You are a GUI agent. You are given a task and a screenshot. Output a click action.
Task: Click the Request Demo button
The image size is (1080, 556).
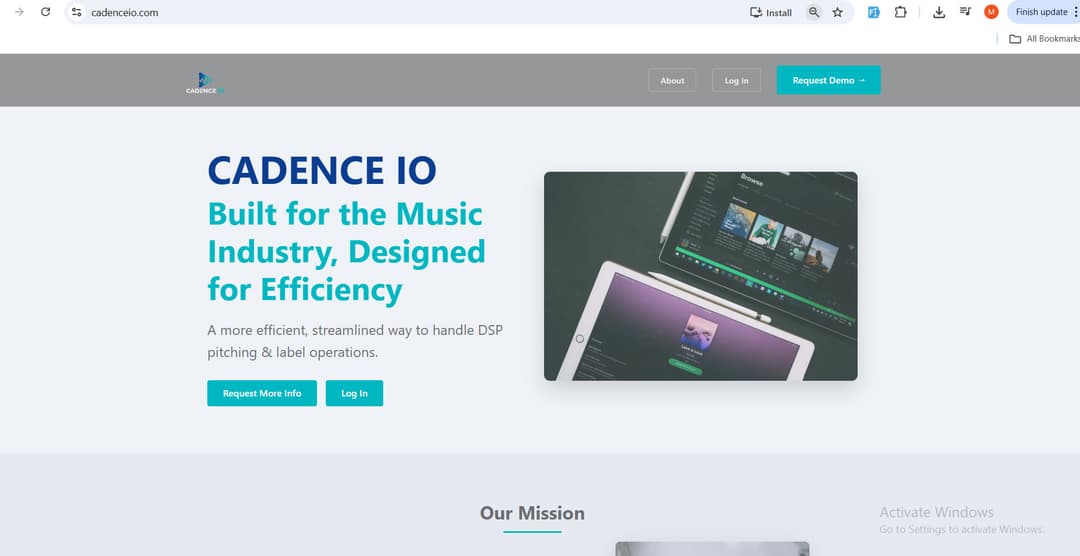point(829,80)
